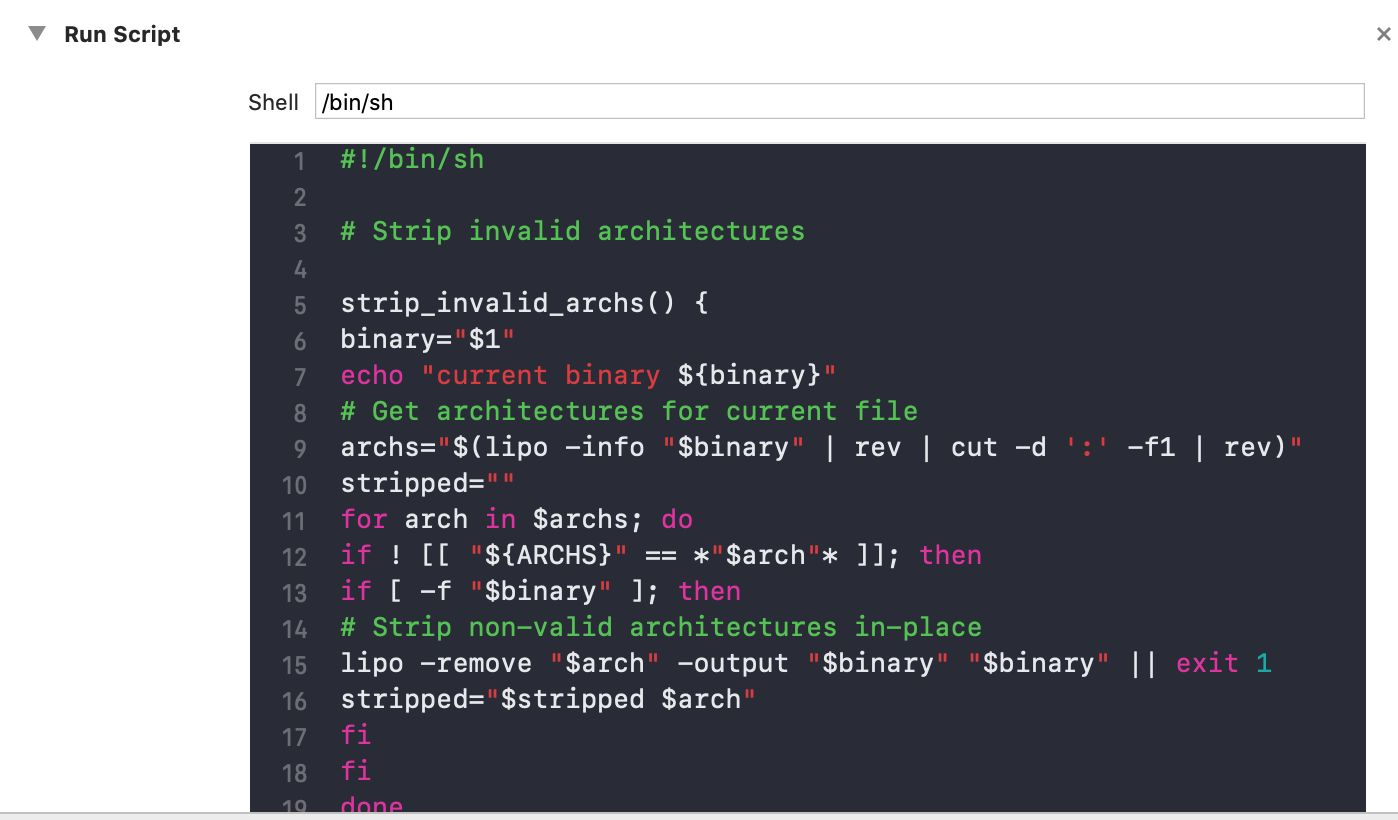Click the stripped="$stripped $arch" line
Screen dimensions: 1398x820
coord(547,699)
